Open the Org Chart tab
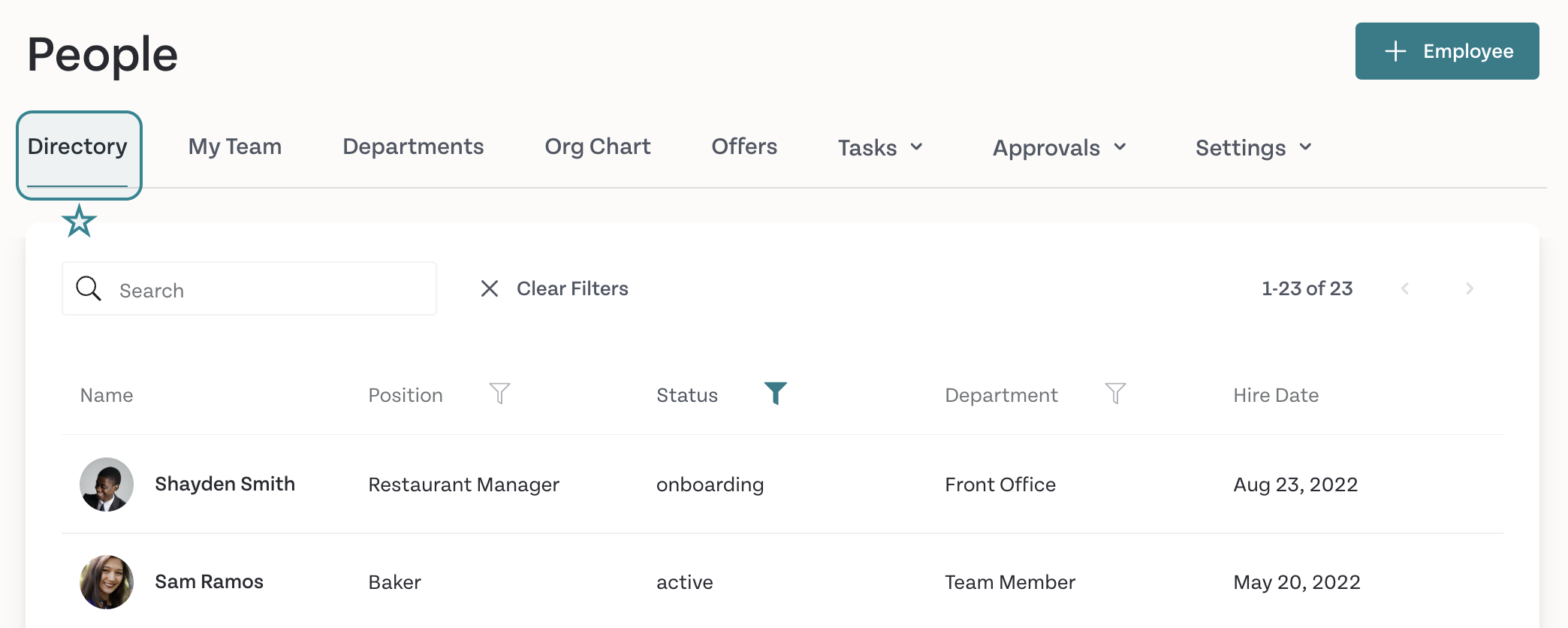The image size is (1568, 628). pyautogui.click(x=598, y=146)
